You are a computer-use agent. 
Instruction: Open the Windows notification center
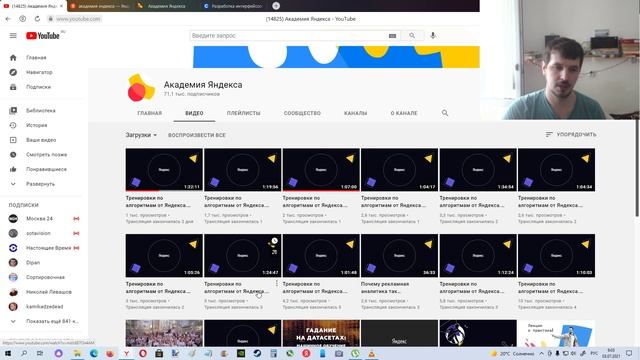629,353
